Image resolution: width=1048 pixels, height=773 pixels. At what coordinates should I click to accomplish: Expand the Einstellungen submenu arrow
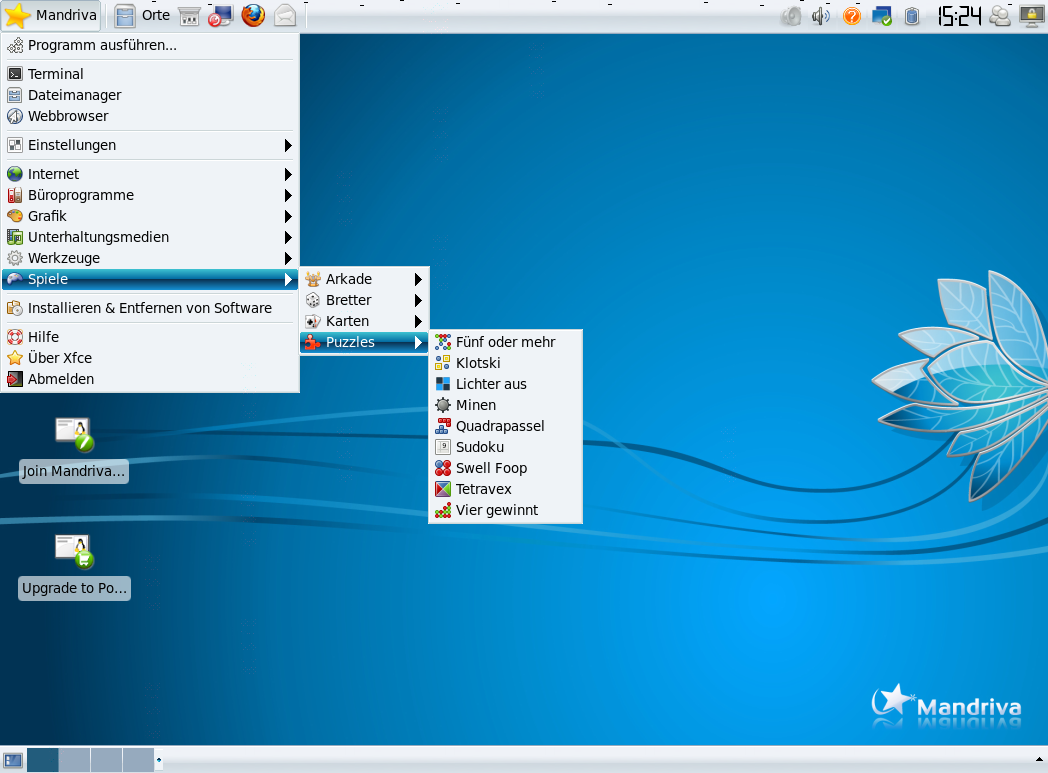[287, 145]
